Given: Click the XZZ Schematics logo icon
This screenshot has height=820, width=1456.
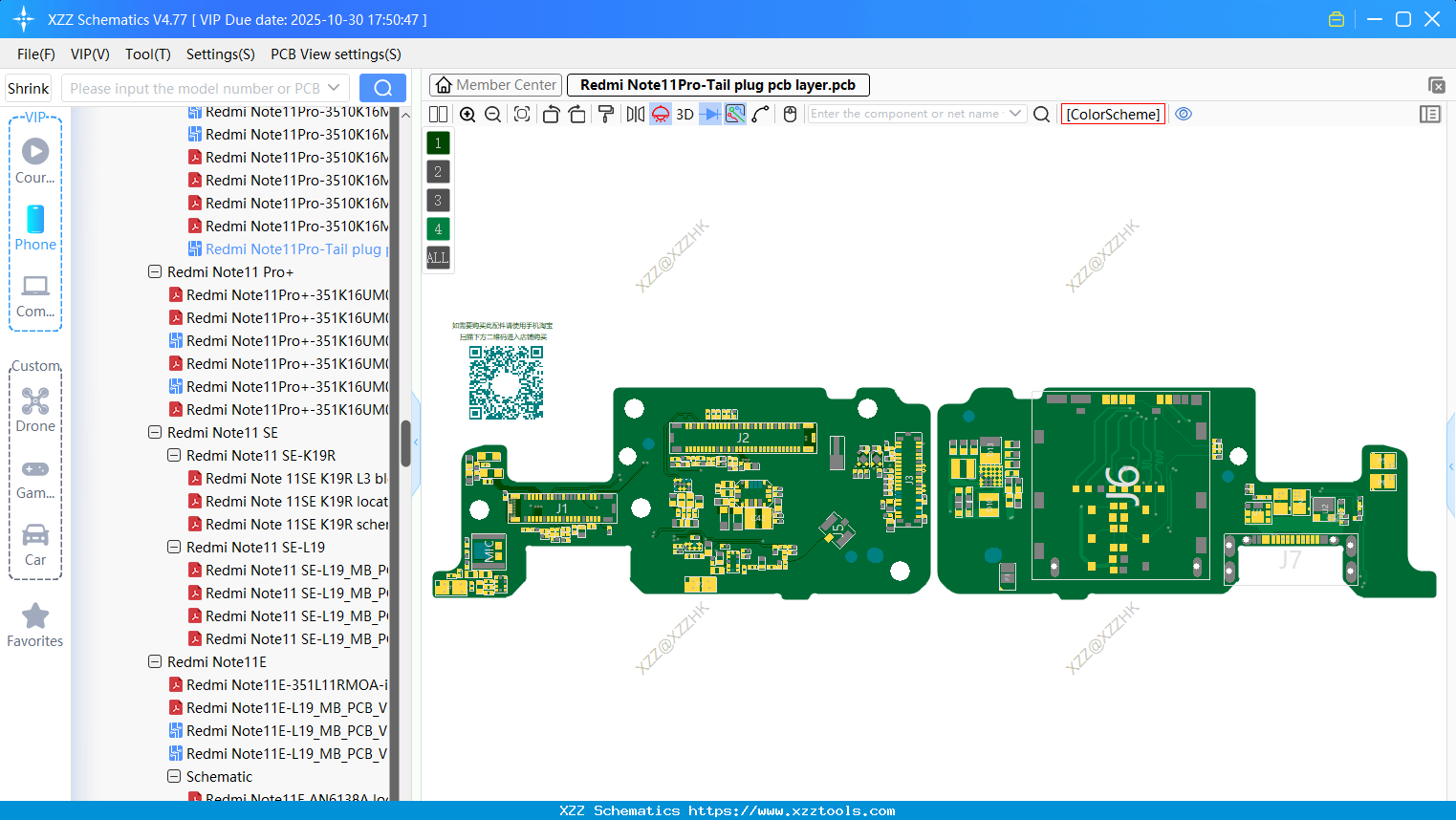Looking at the screenshot, I should [x=24, y=19].
